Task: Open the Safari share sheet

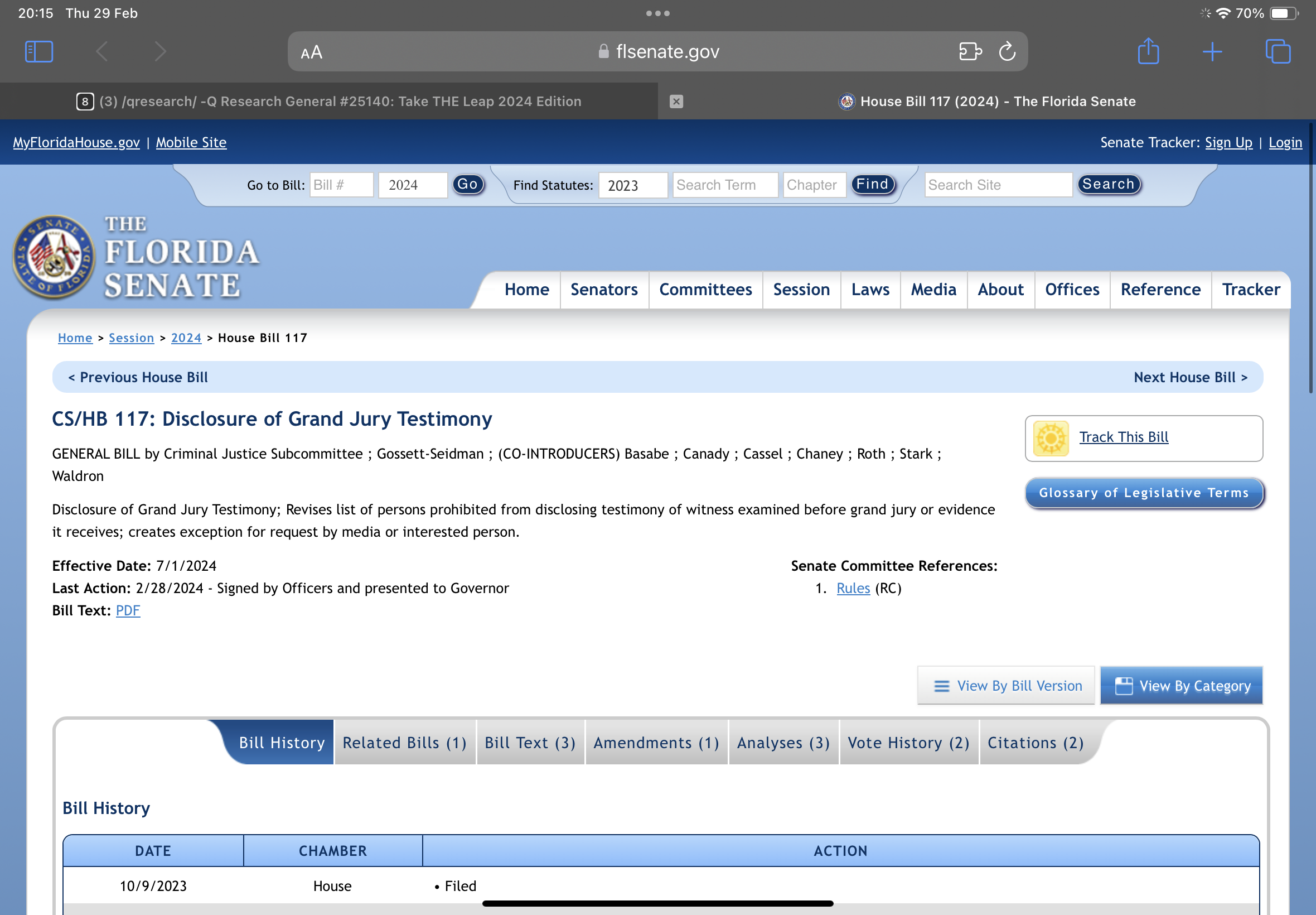Action: 1148,51
